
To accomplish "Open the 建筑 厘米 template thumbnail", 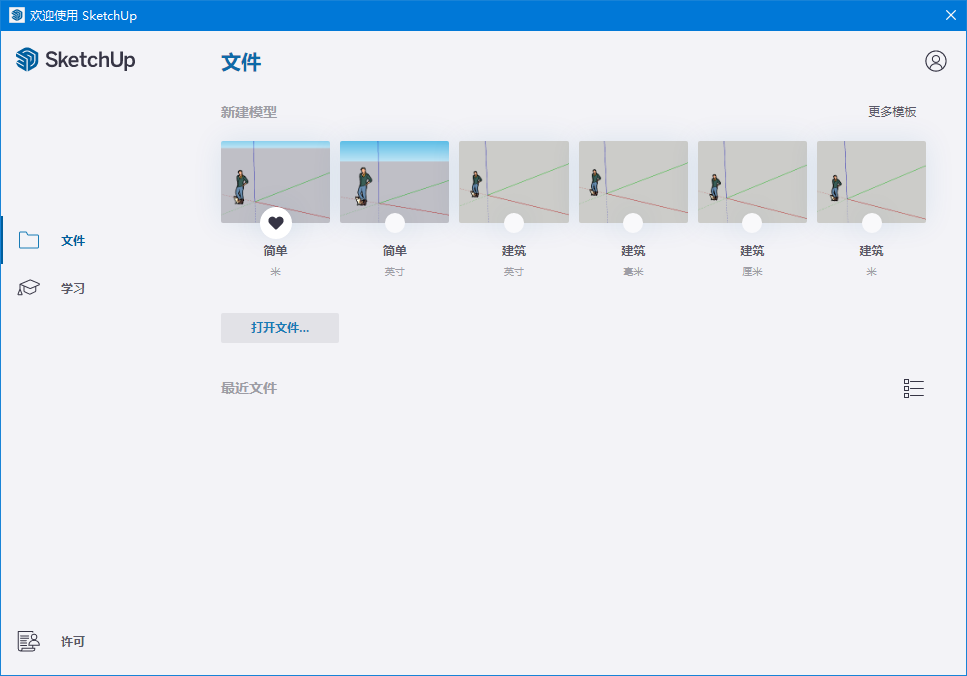I will click(751, 181).
